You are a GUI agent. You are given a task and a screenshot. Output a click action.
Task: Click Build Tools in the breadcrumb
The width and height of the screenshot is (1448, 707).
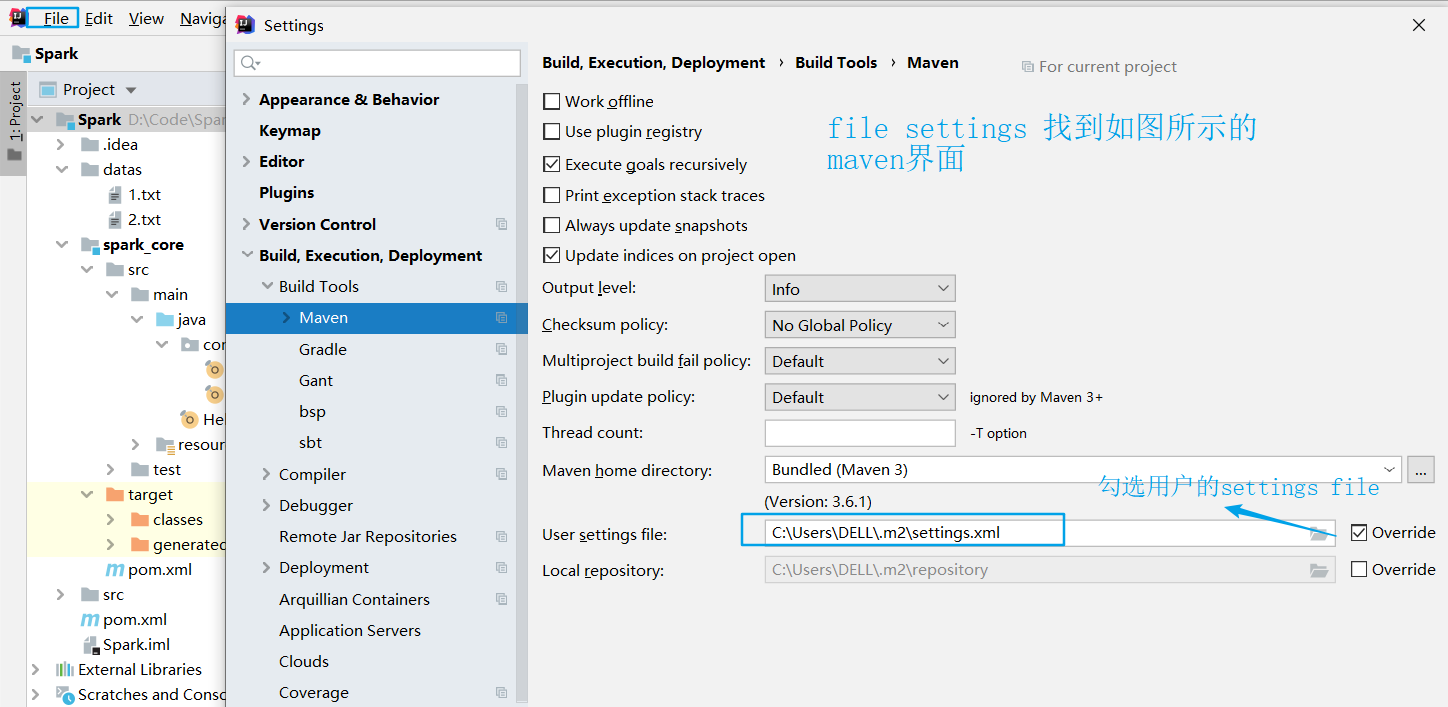836,62
